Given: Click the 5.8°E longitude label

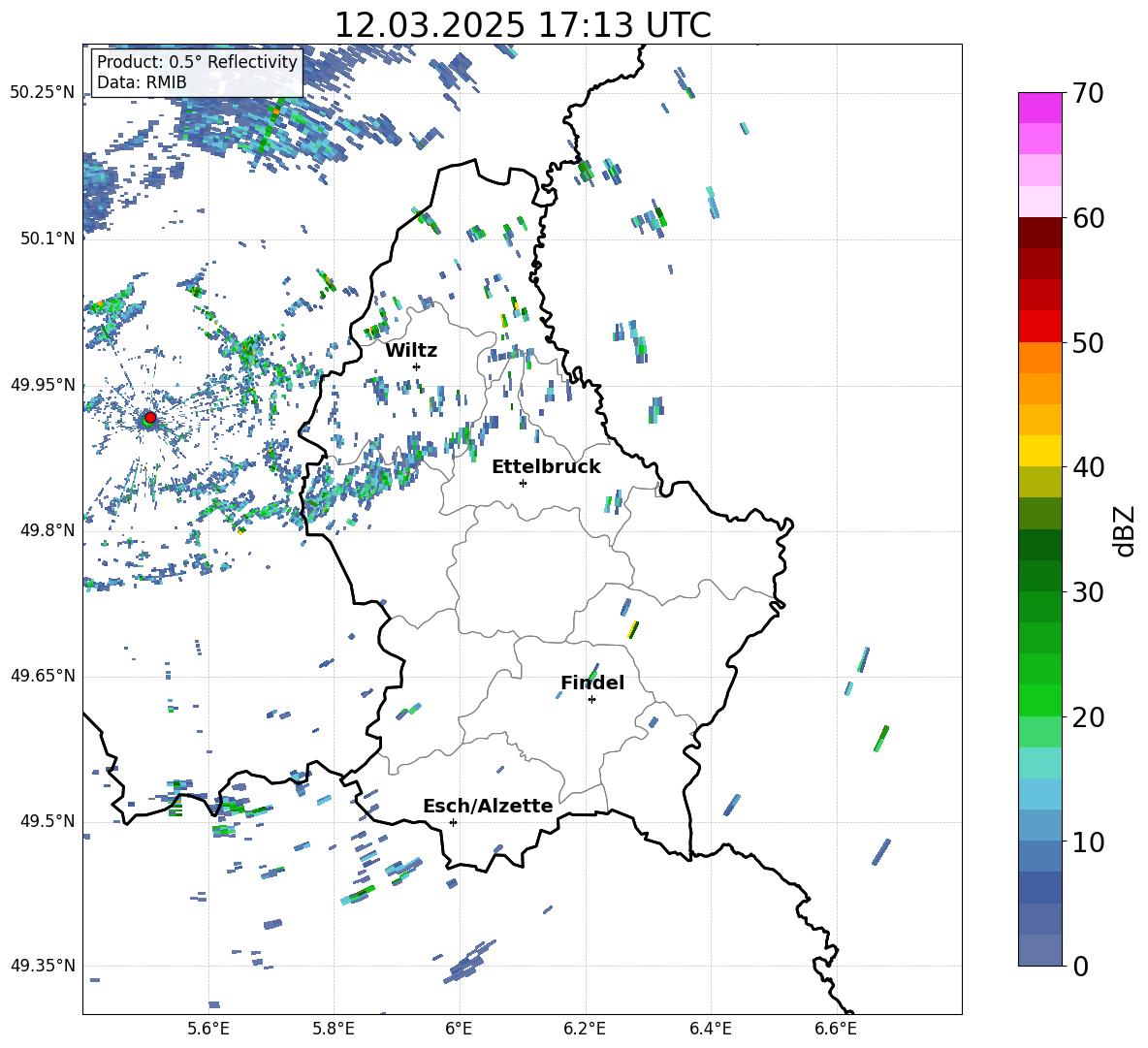Looking at the screenshot, I should tap(334, 1029).
